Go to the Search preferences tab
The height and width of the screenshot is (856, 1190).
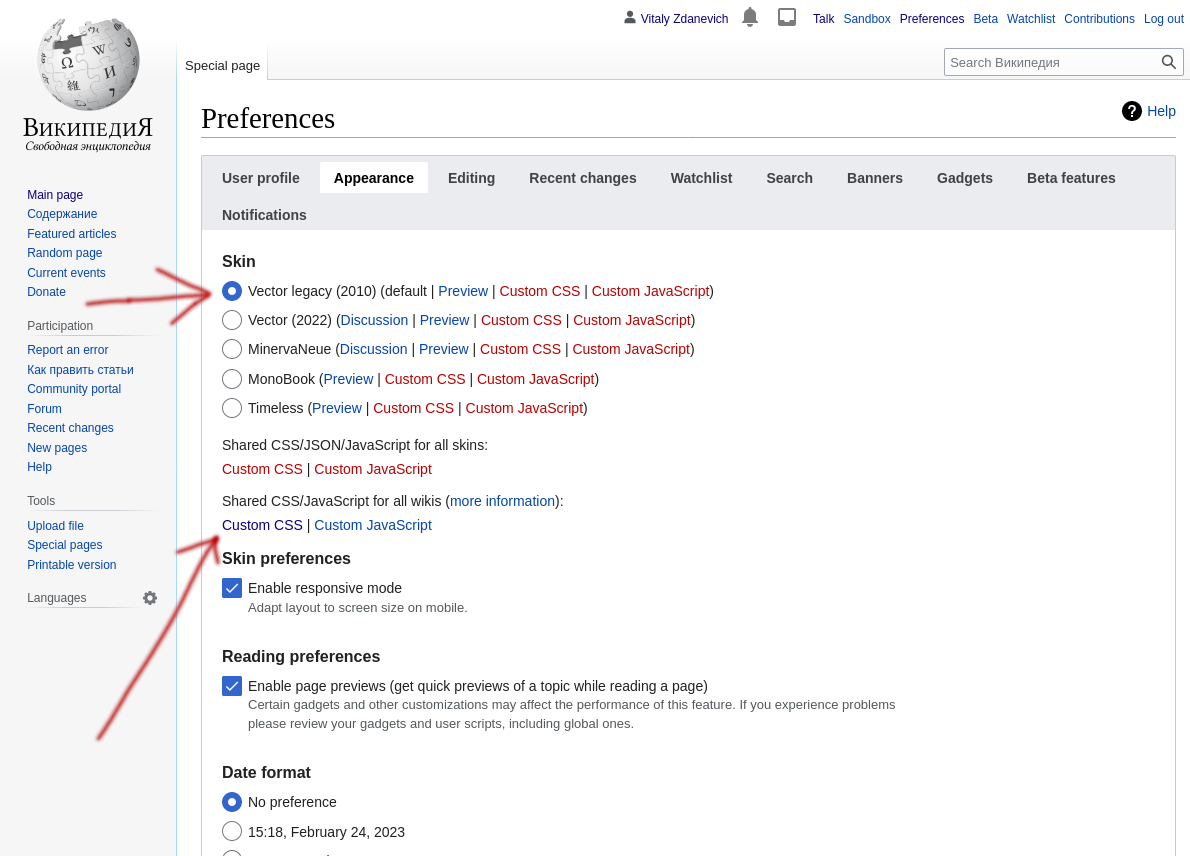click(789, 178)
